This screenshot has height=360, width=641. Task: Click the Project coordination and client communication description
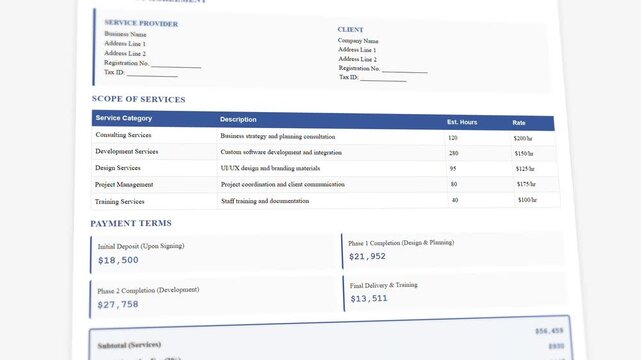pyautogui.click(x=282, y=184)
